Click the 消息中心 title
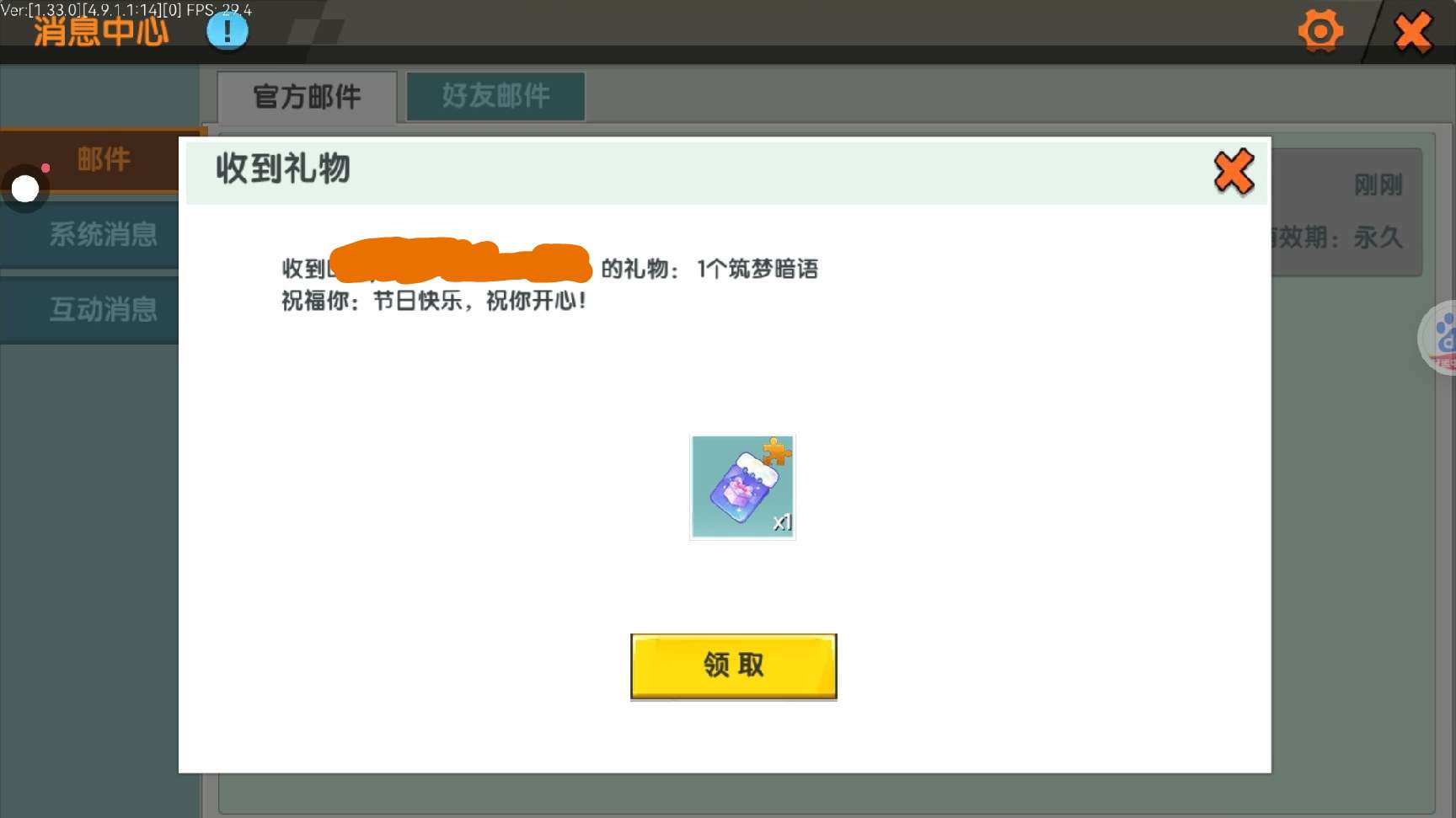The height and width of the screenshot is (818, 1456). tap(101, 32)
